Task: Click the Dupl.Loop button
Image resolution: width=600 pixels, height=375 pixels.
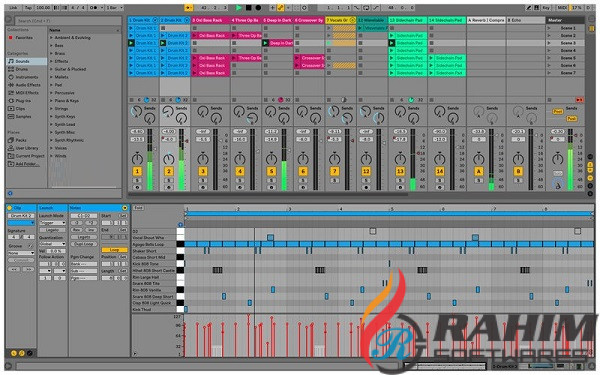Action: (84, 244)
